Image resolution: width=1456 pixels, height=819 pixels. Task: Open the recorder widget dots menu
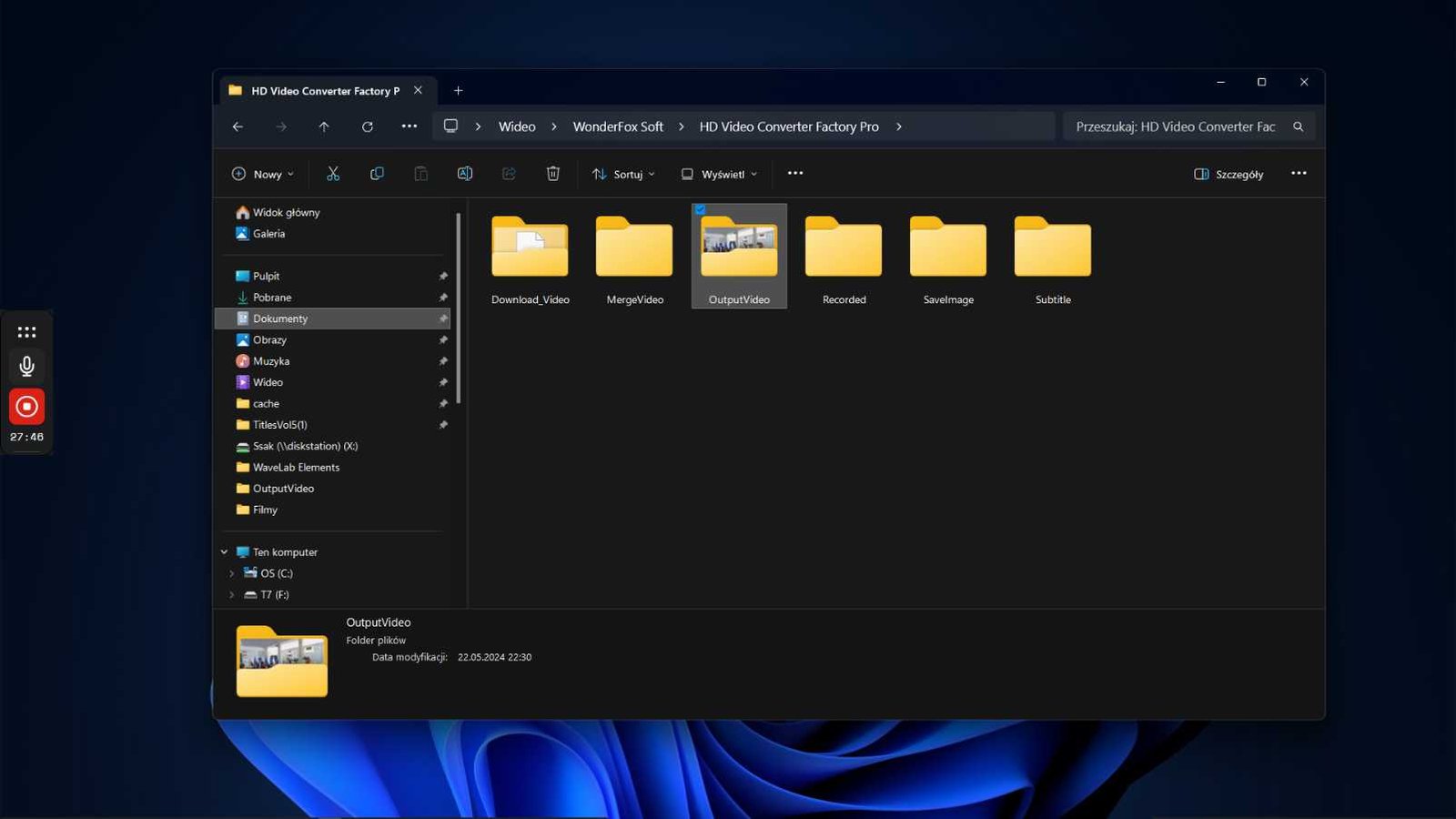coord(26,332)
